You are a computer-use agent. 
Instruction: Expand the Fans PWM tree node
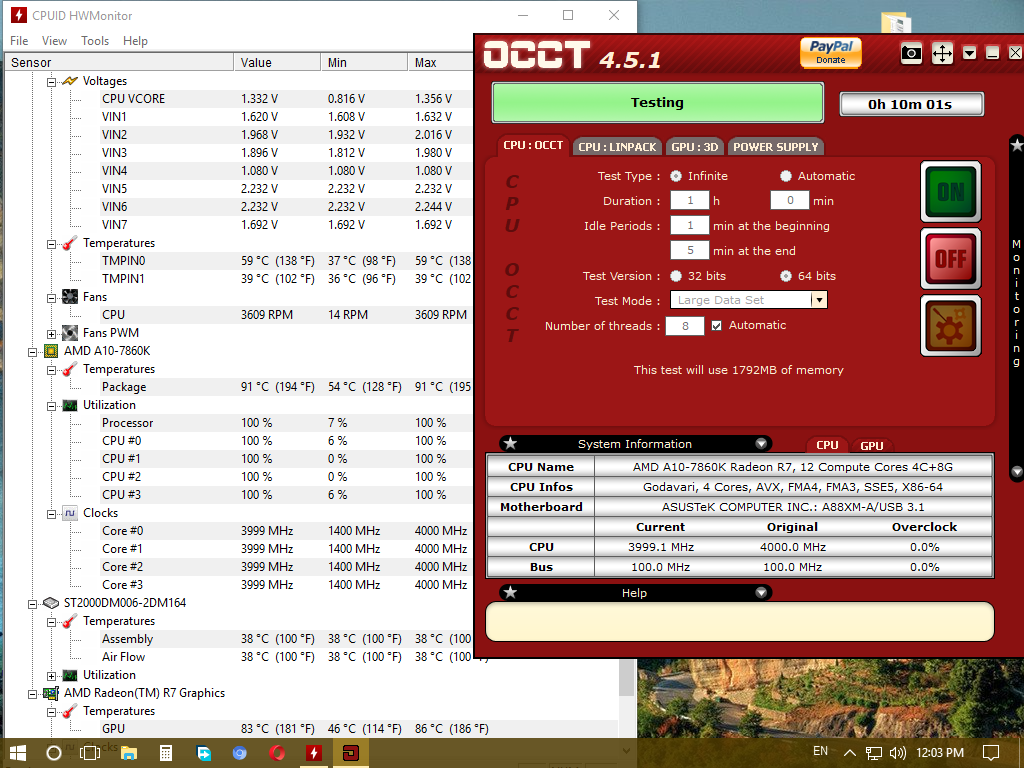pos(51,334)
